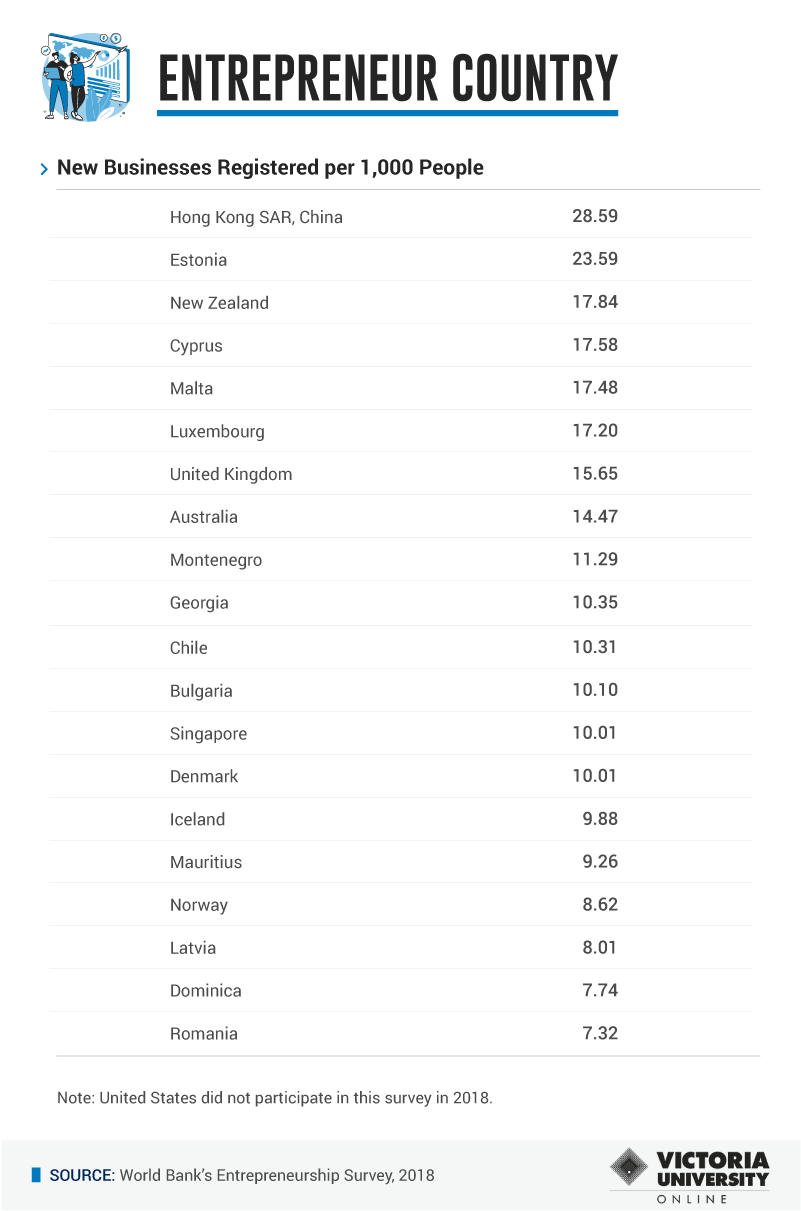Click the Iceland value 9.88
Image resolution: width=801 pixels, height=1211 pixels.
pyautogui.click(x=600, y=819)
